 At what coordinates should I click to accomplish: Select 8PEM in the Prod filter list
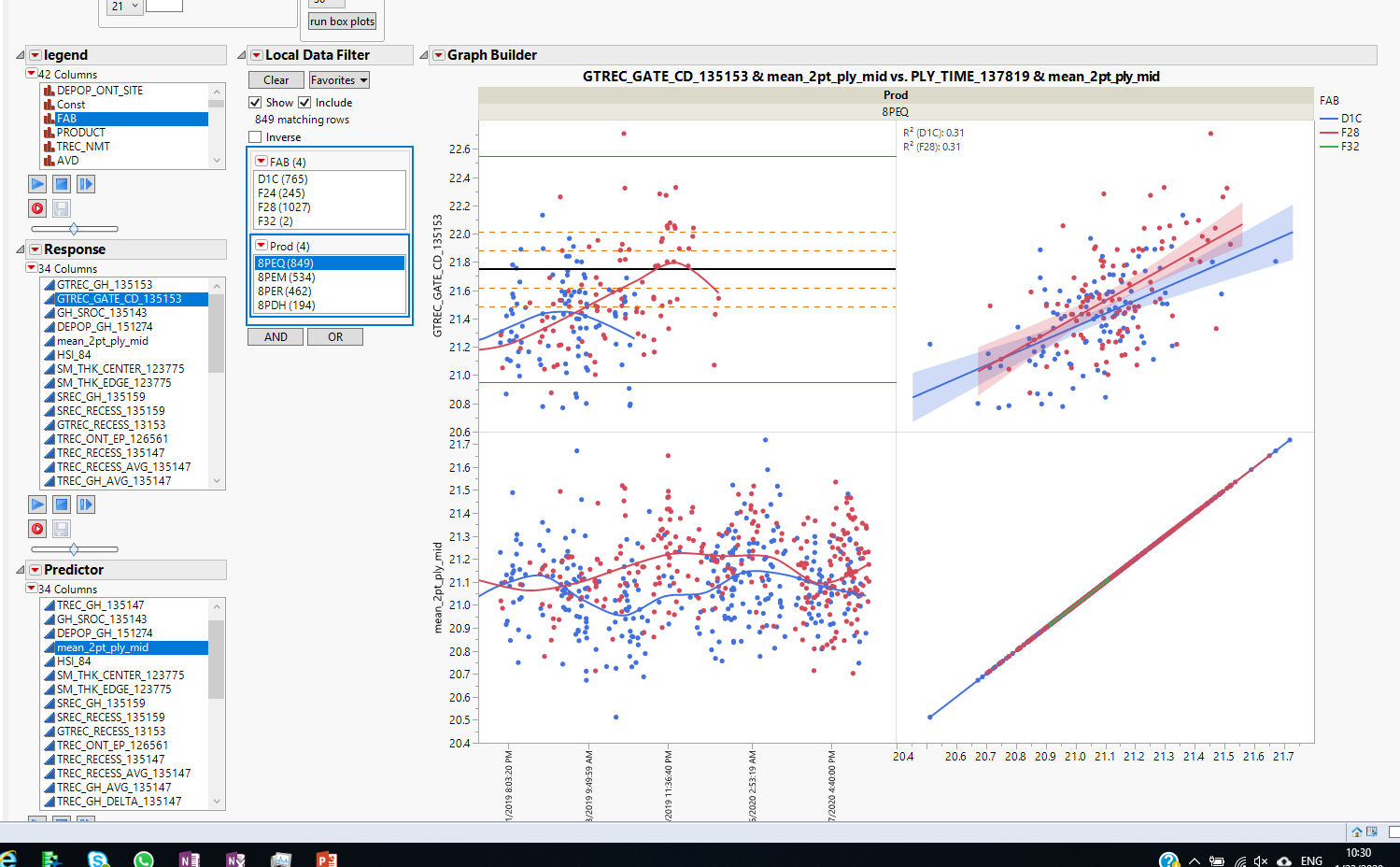285,277
